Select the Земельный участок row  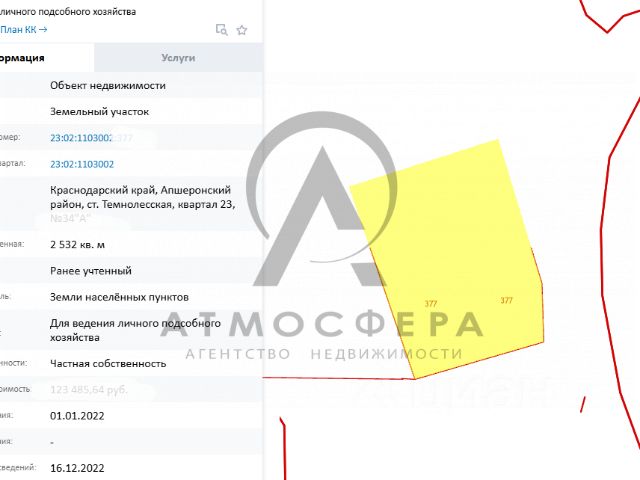[x=131, y=111]
